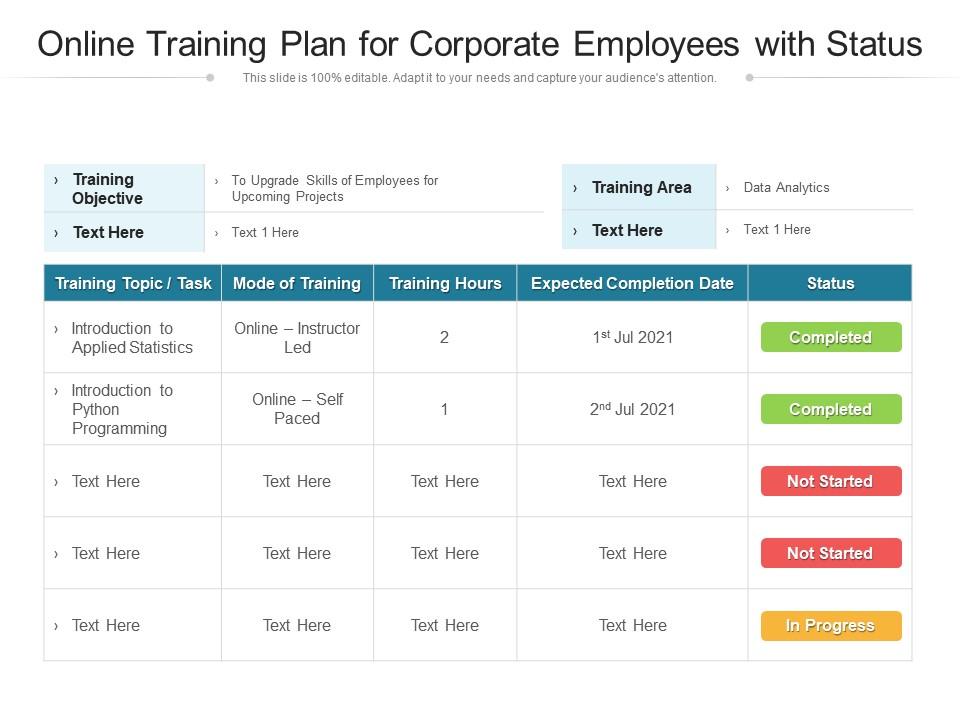
Task: Select the Online – Instructor Led cell
Action: coord(297,338)
